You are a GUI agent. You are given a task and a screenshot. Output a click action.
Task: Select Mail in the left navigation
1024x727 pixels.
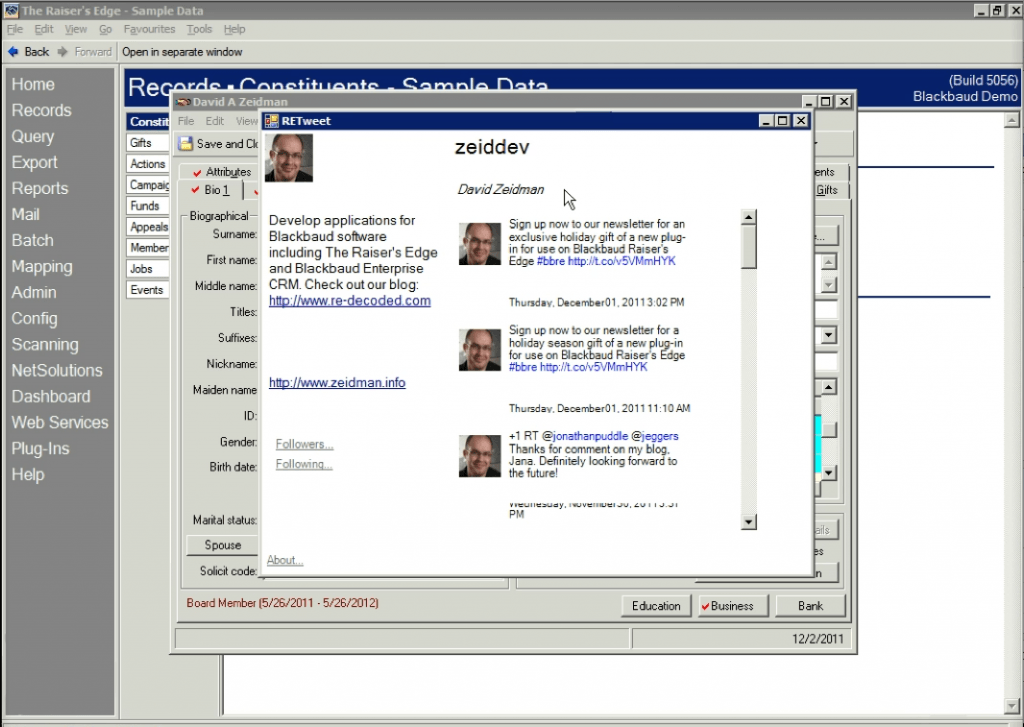pyautogui.click(x=25, y=214)
